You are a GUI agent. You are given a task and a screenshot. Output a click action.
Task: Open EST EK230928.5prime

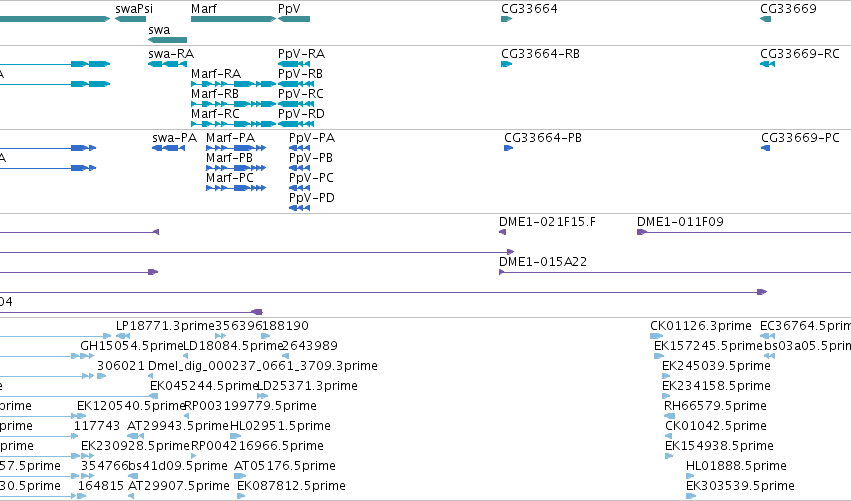click(135, 446)
